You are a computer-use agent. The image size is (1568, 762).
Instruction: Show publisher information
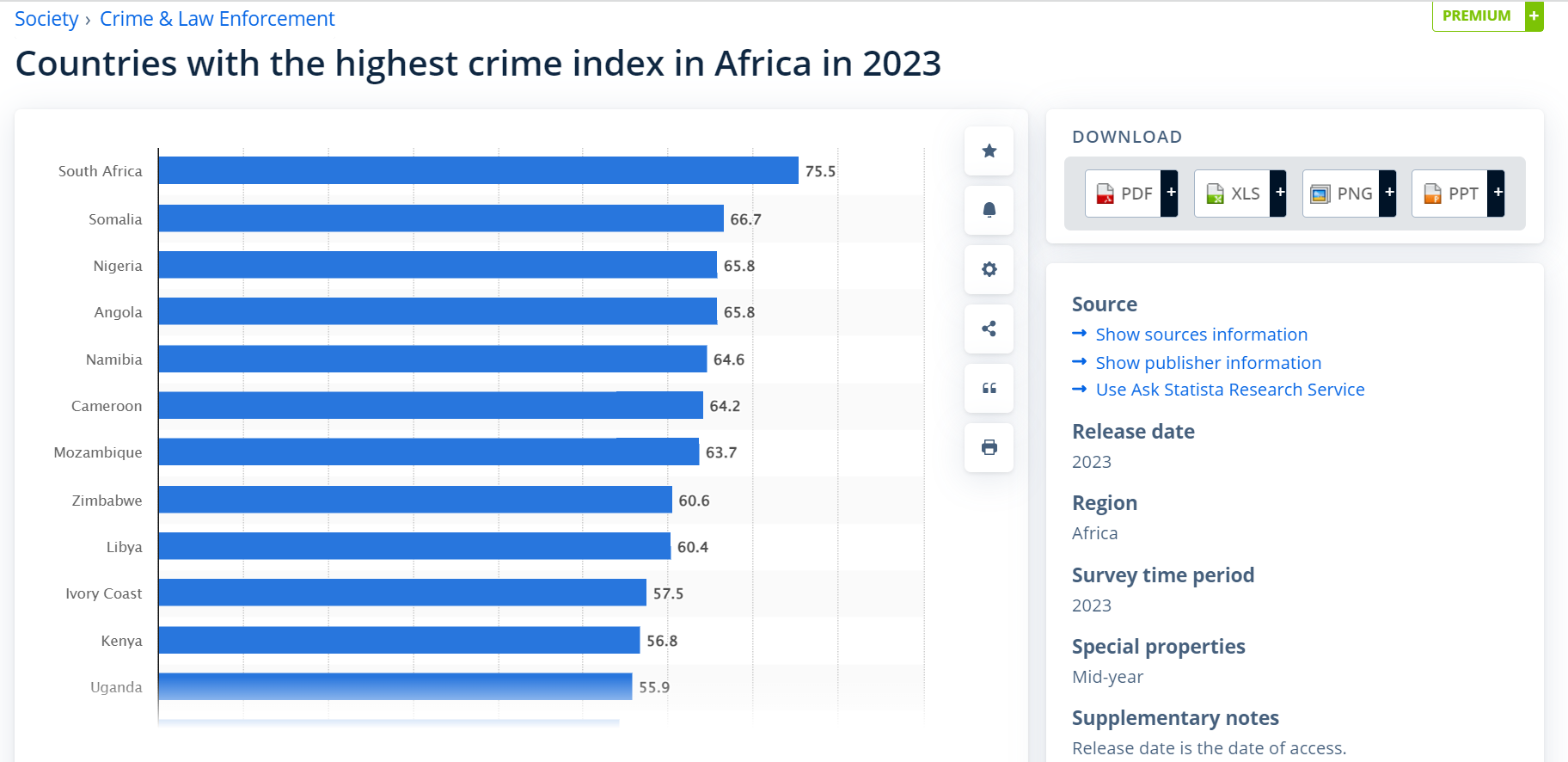click(x=1208, y=363)
